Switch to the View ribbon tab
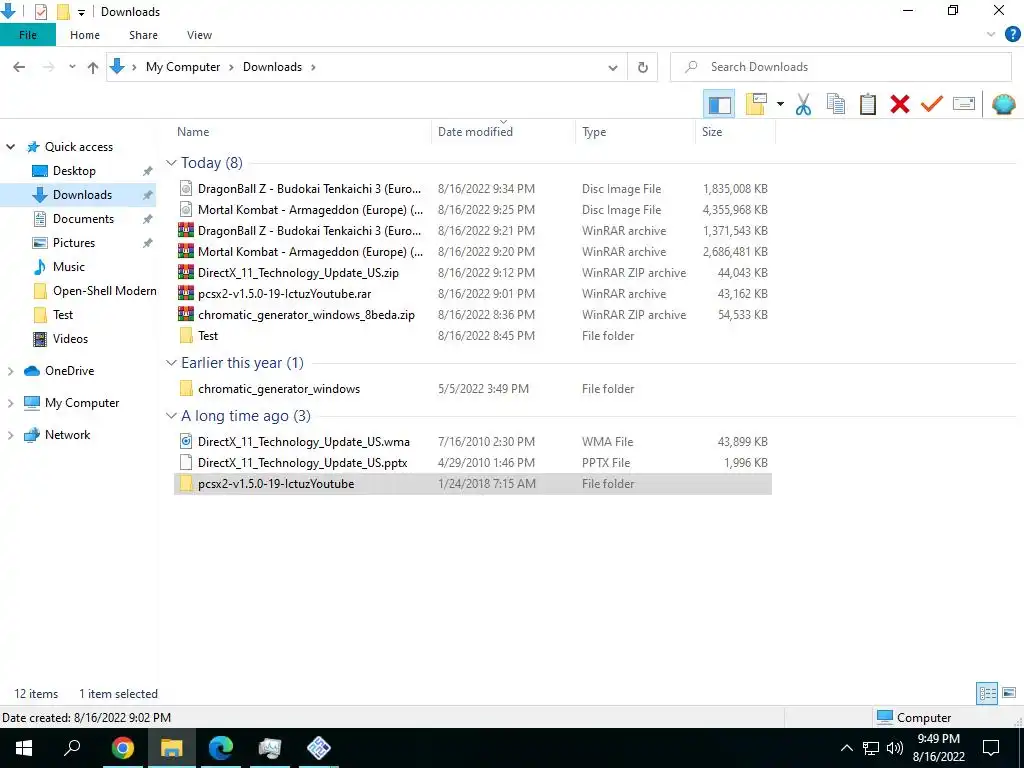Image resolution: width=1024 pixels, height=768 pixels. (x=199, y=35)
